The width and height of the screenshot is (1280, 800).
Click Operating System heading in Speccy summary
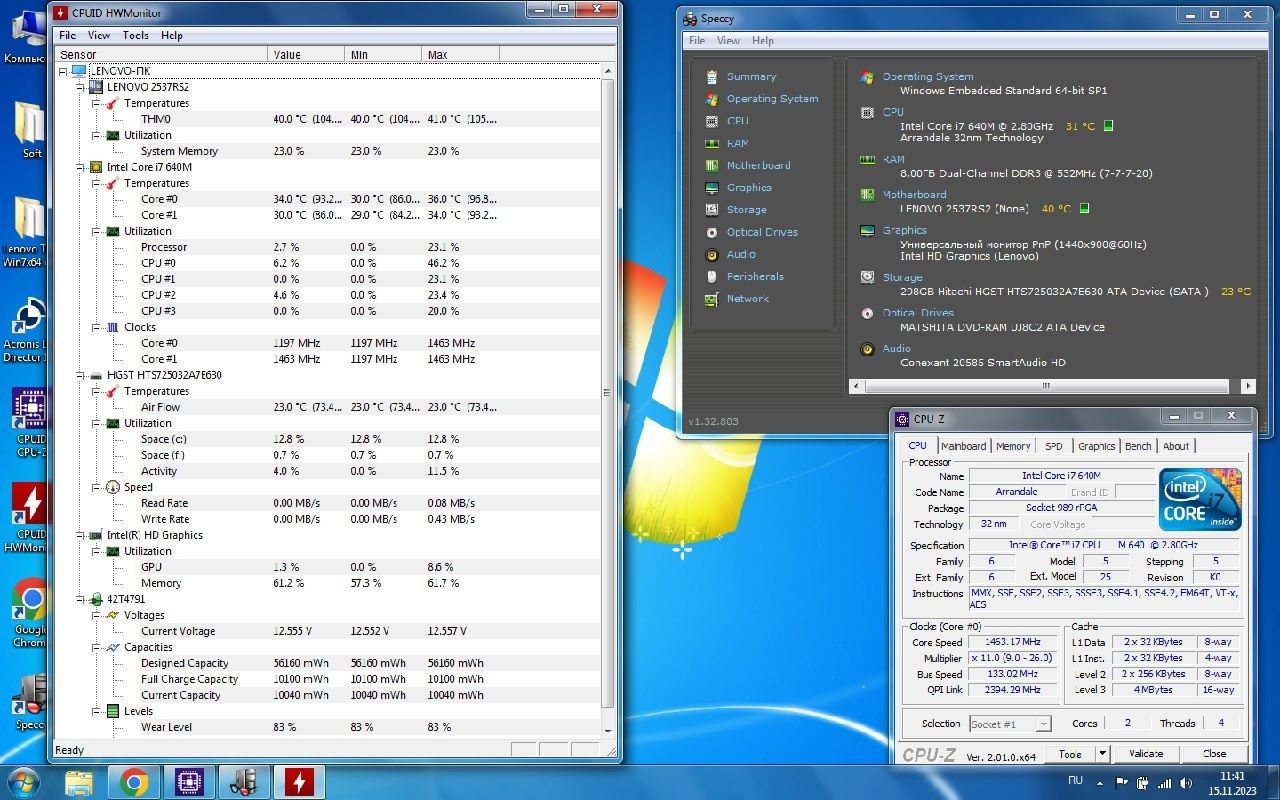[928, 76]
